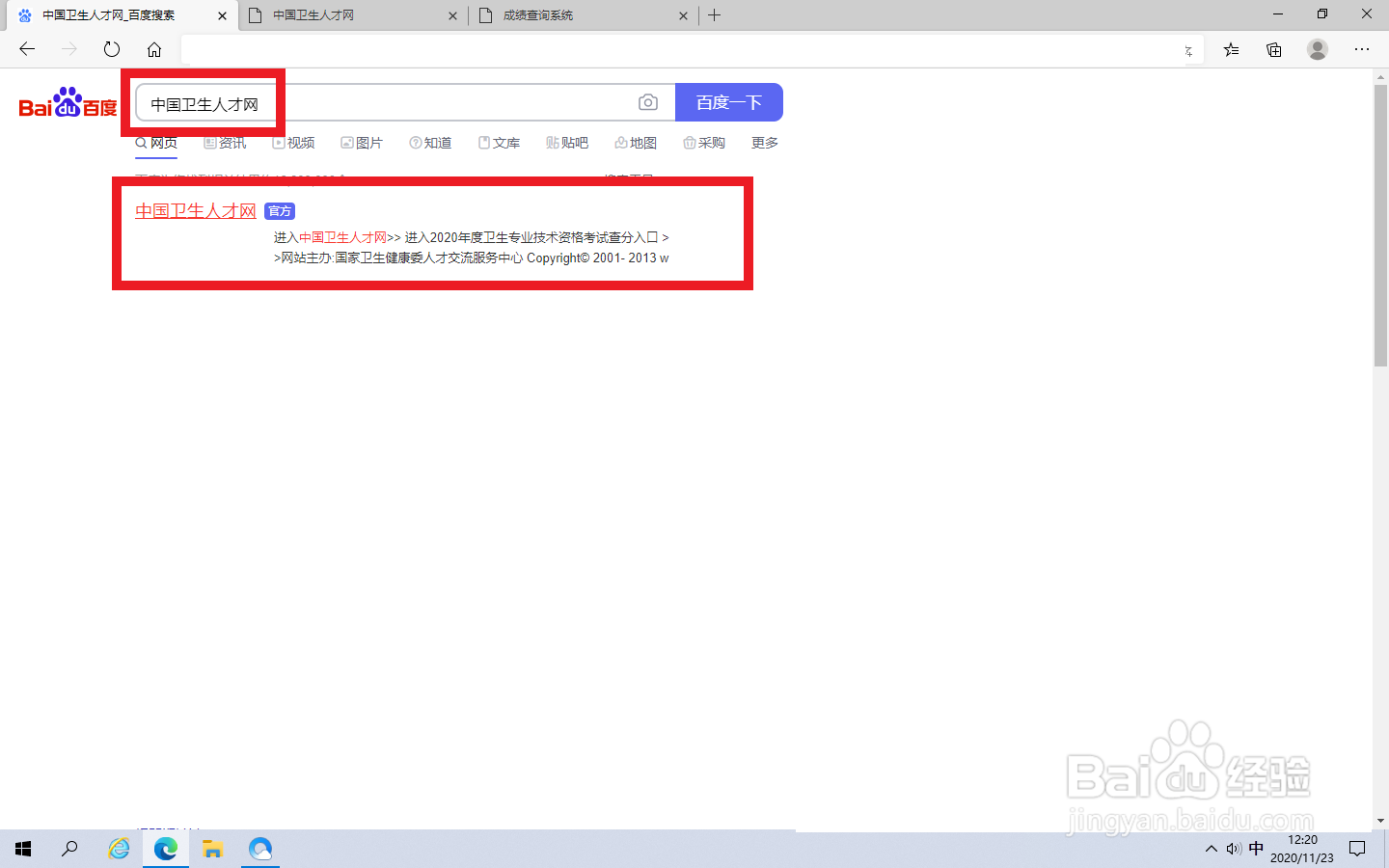Select the 贴吧 search category
Viewport: 1389px width, 868px height.
point(567,143)
